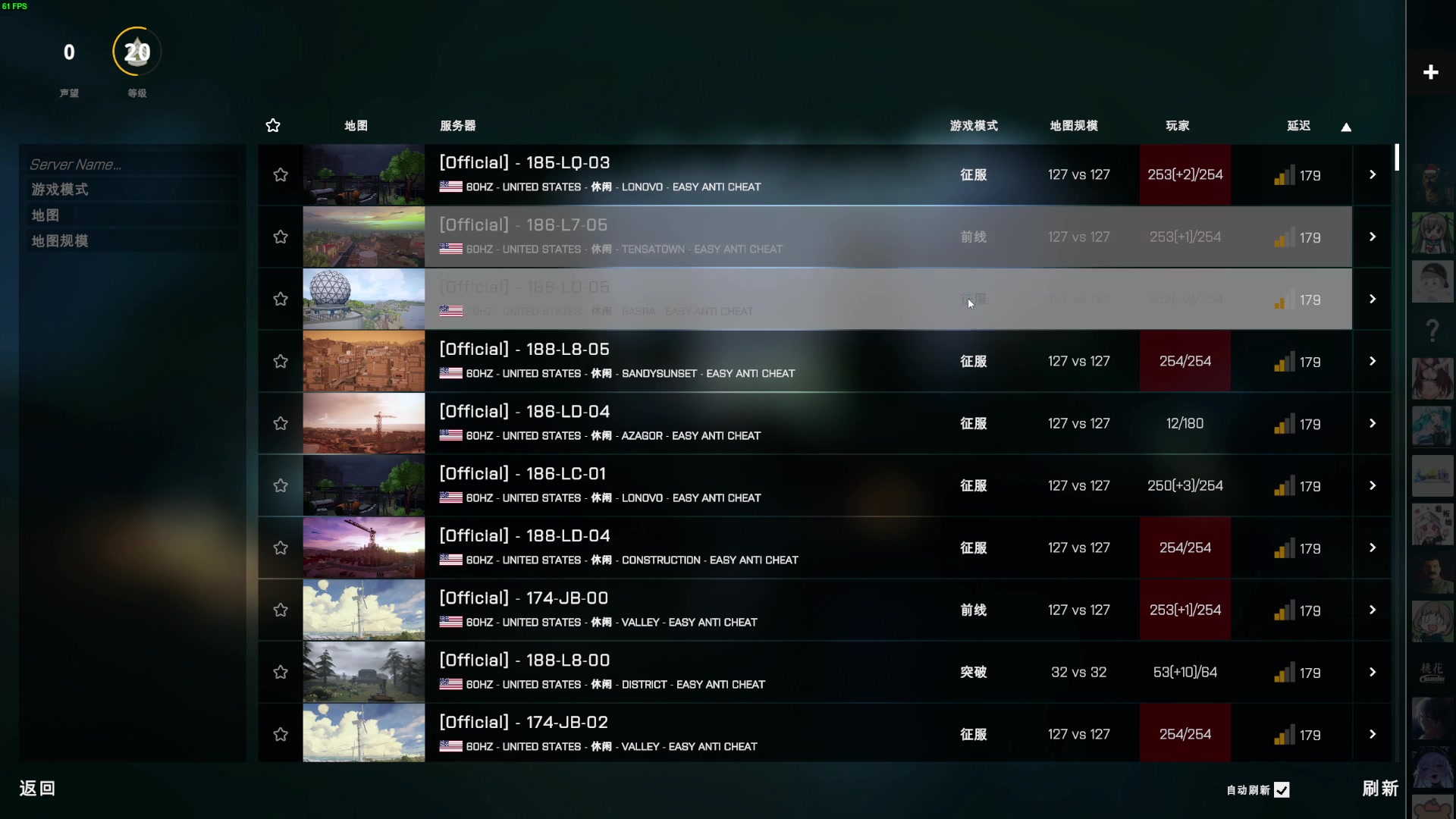This screenshot has height=819, width=1456.
Task: Star the 188-L8-00 District server
Action: click(x=281, y=673)
